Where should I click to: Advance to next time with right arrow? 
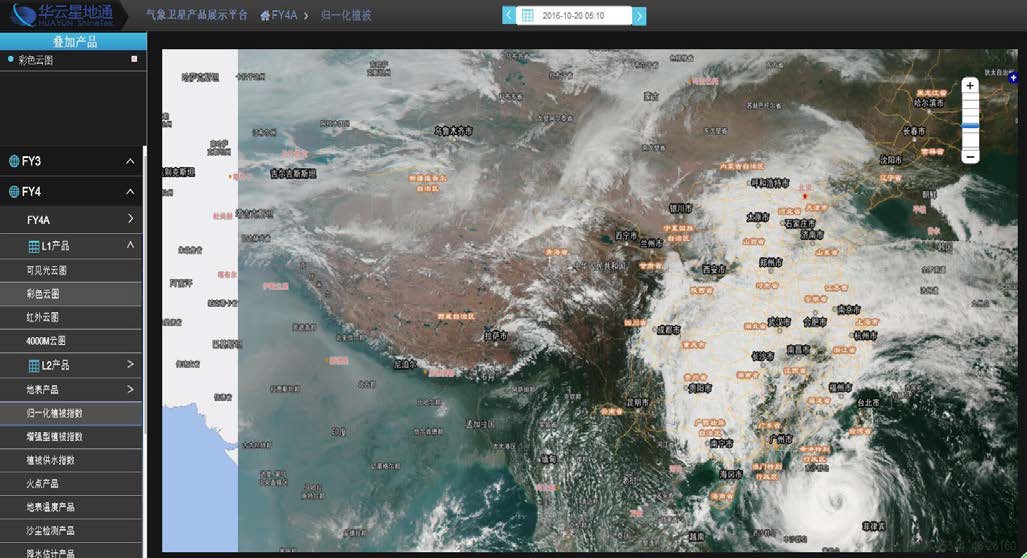(639, 16)
